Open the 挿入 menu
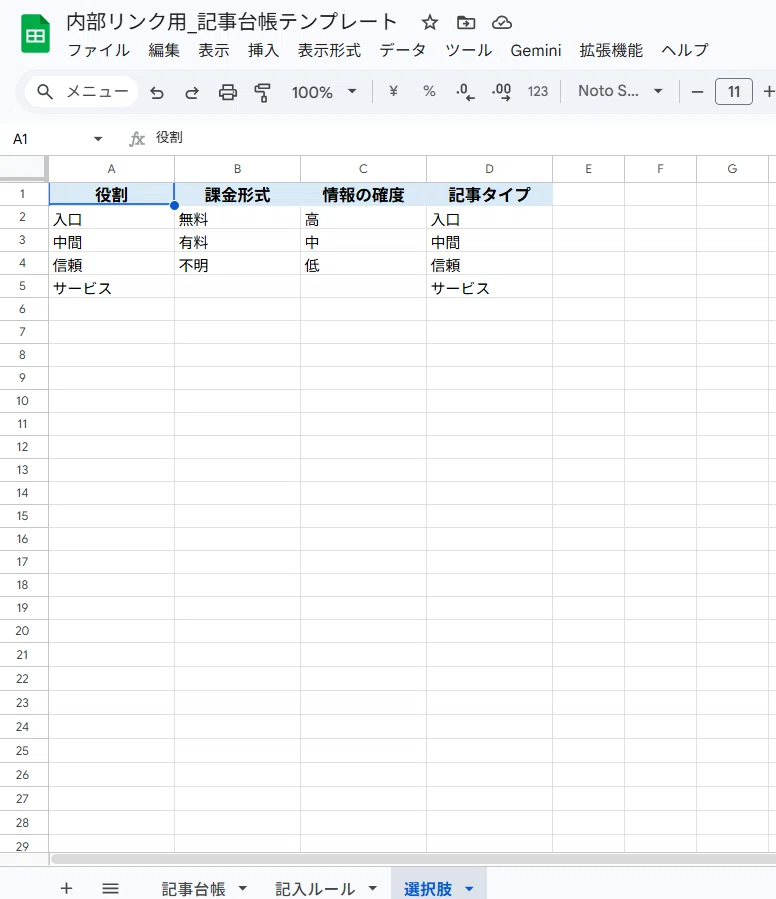Image resolution: width=776 pixels, height=899 pixels. (x=264, y=50)
